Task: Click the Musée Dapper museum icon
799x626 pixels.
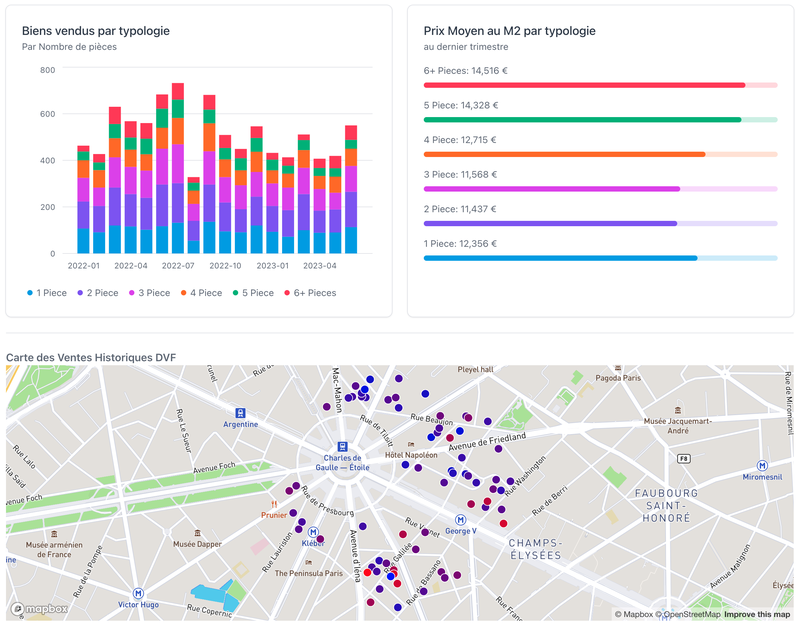Action: (x=197, y=531)
